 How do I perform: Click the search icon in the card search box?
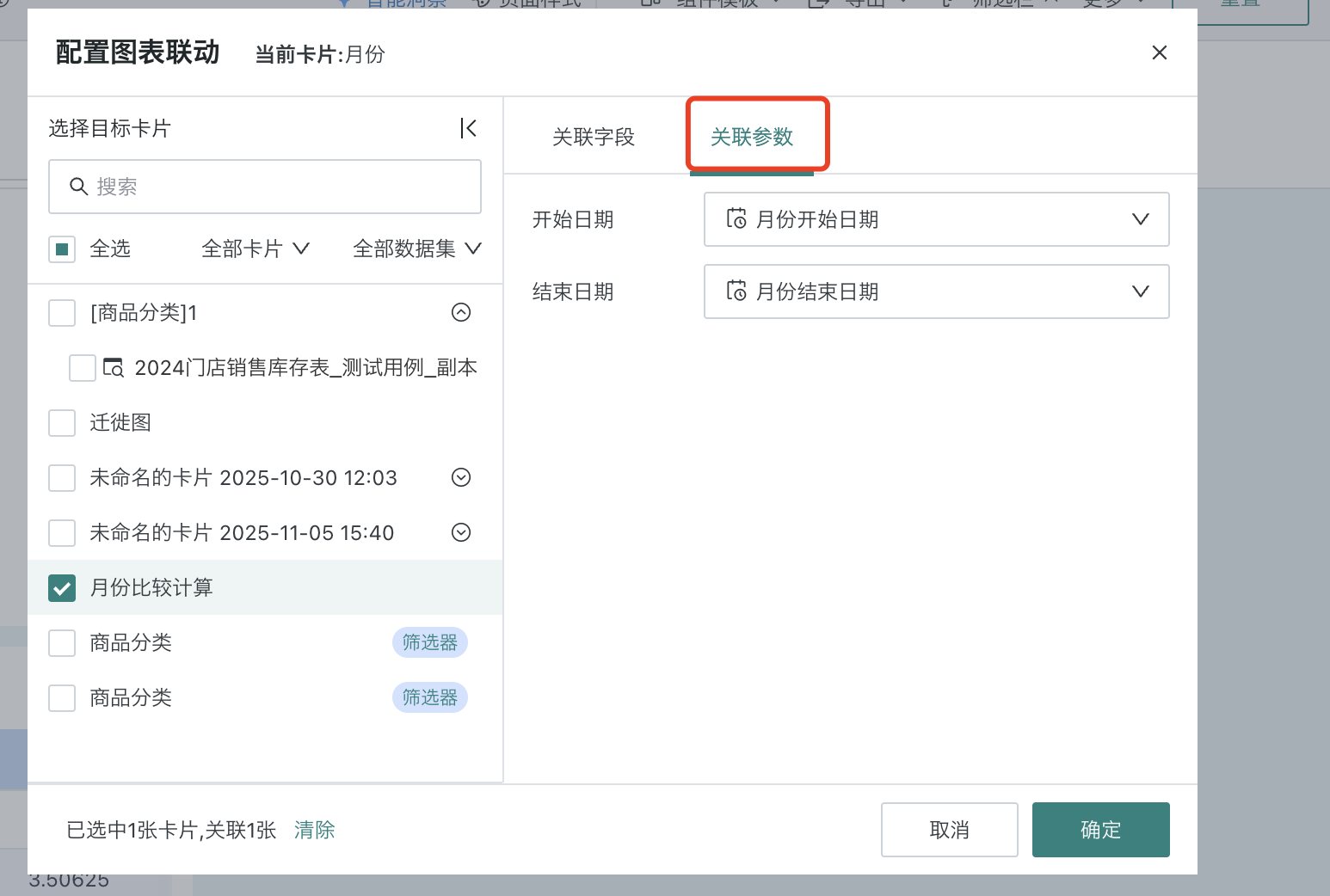(x=78, y=187)
